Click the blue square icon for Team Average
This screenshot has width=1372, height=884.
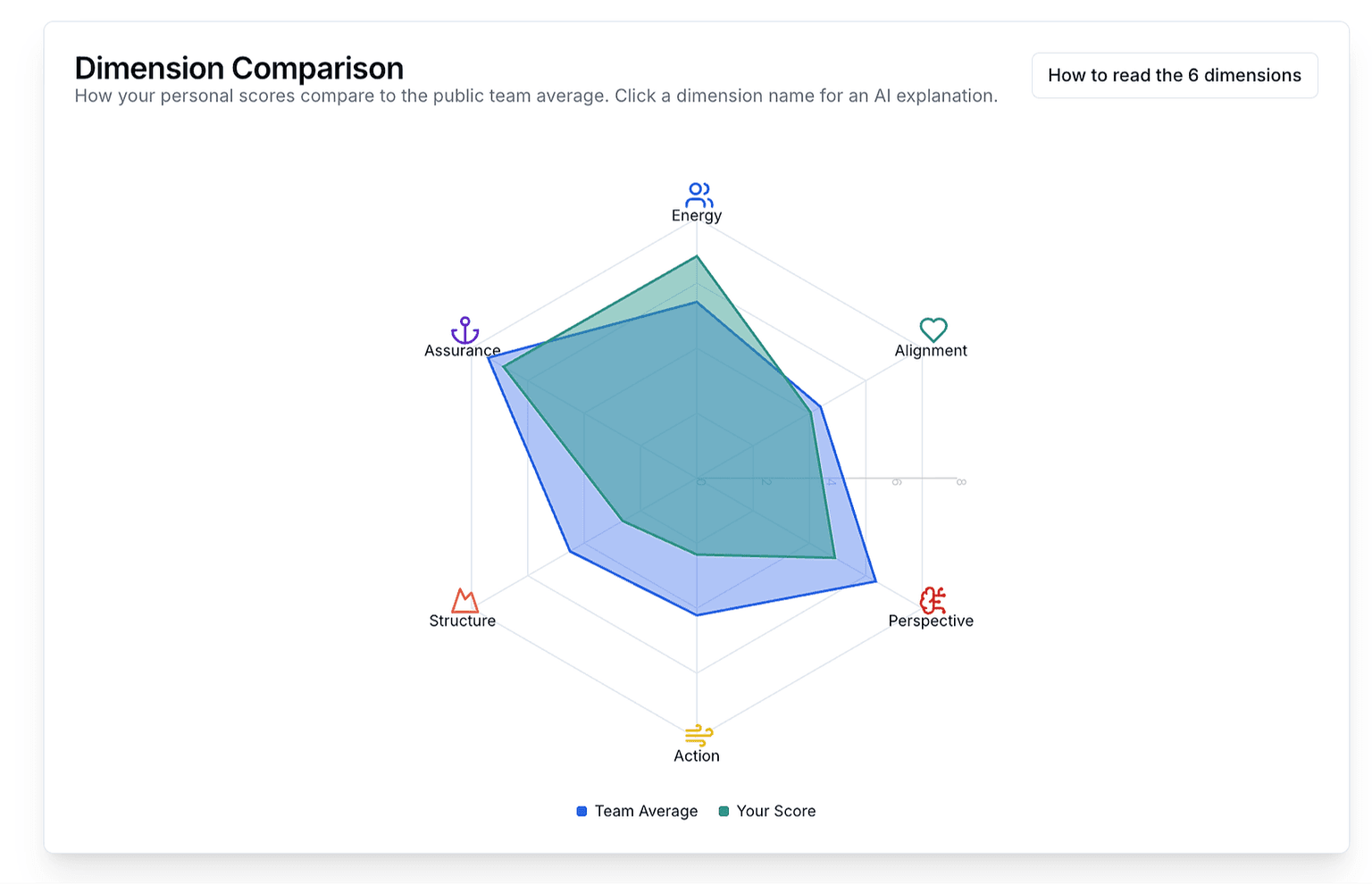pos(581,811)
